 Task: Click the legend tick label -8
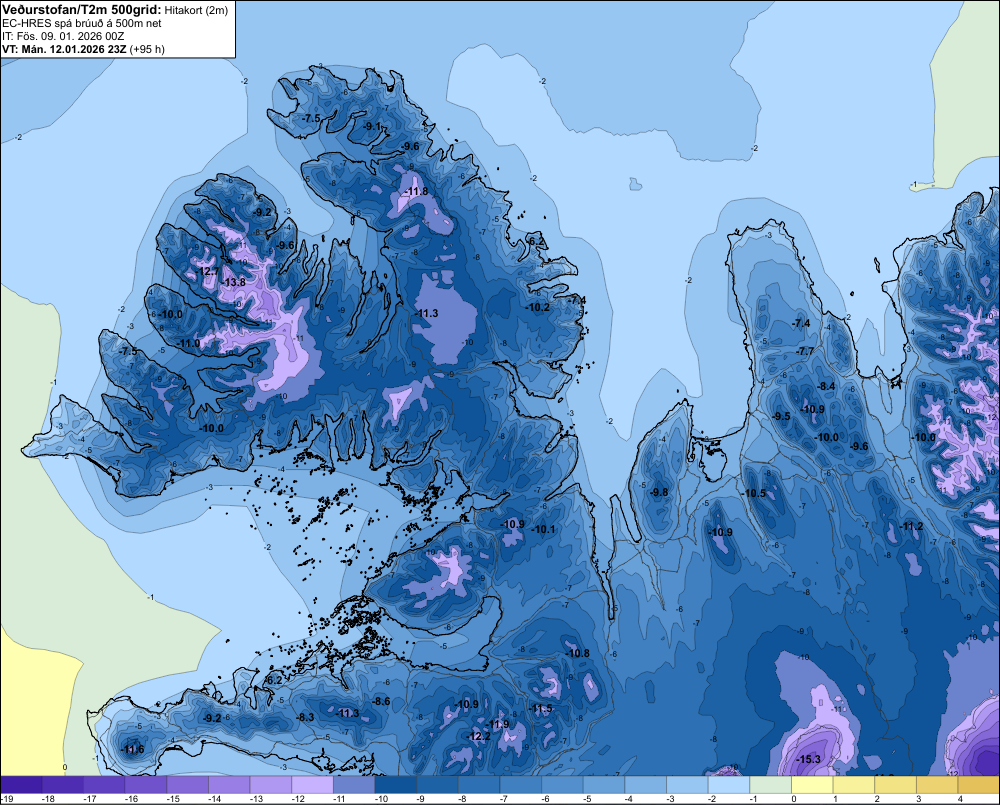tap(462, 799)
